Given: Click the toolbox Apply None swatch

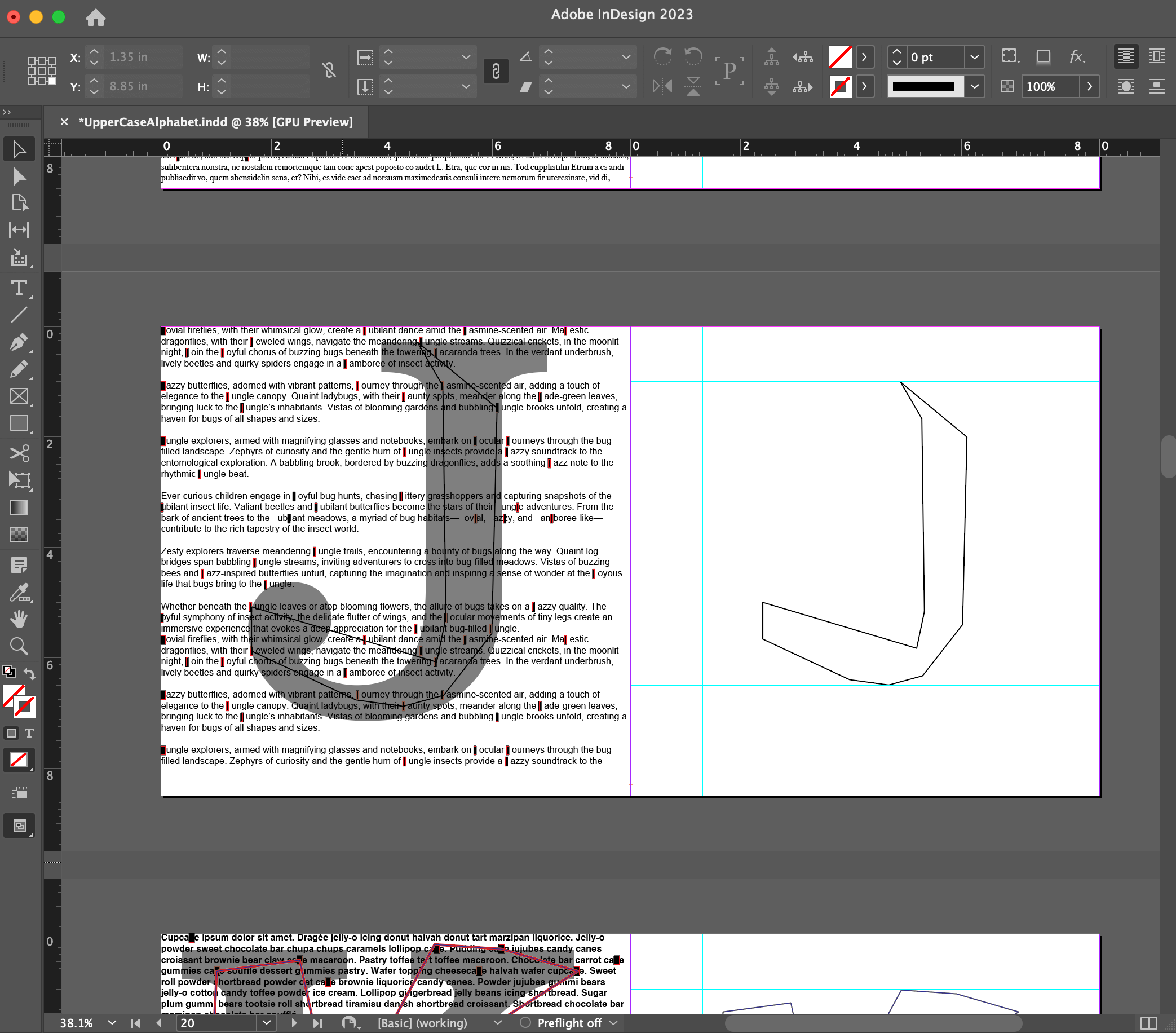Looking at the screenshot, I should pos(19,760).
